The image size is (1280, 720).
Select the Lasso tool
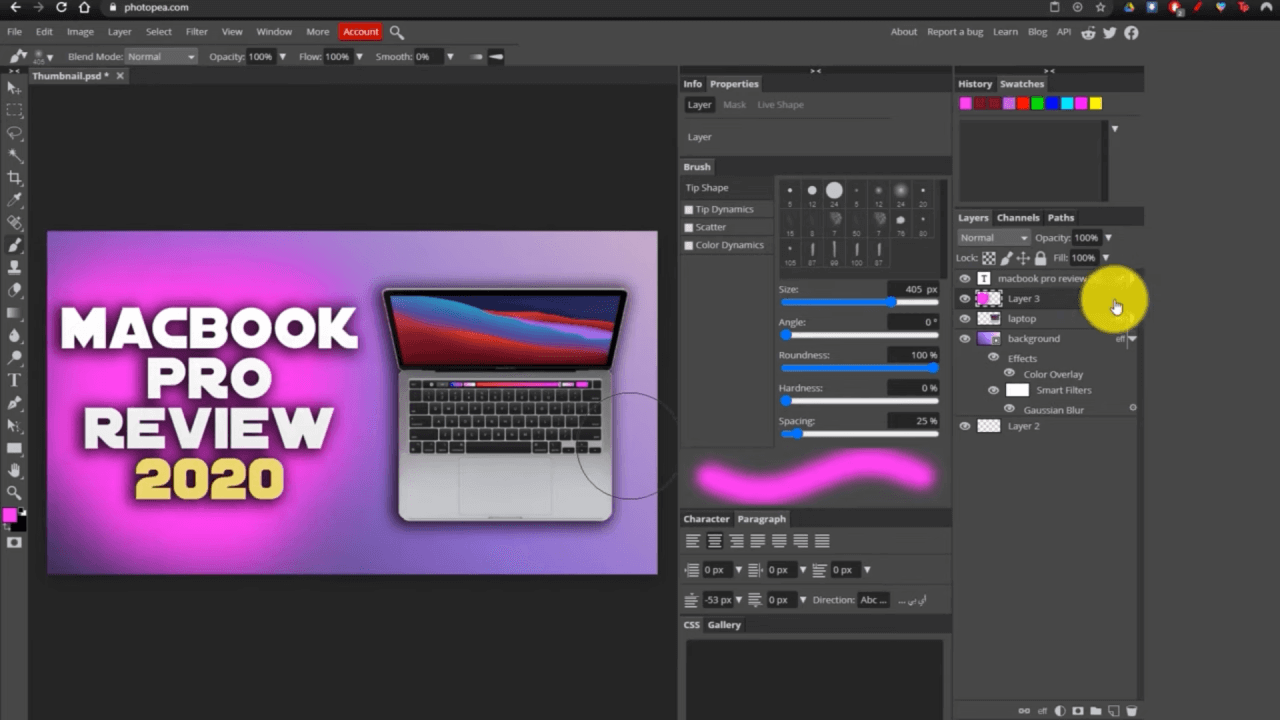pyautogui.click(x=14, y=133)
